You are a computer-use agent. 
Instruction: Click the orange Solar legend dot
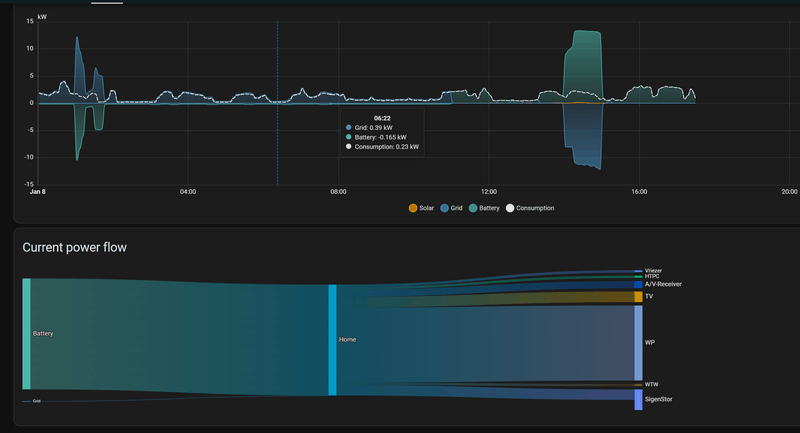(413, 208)
